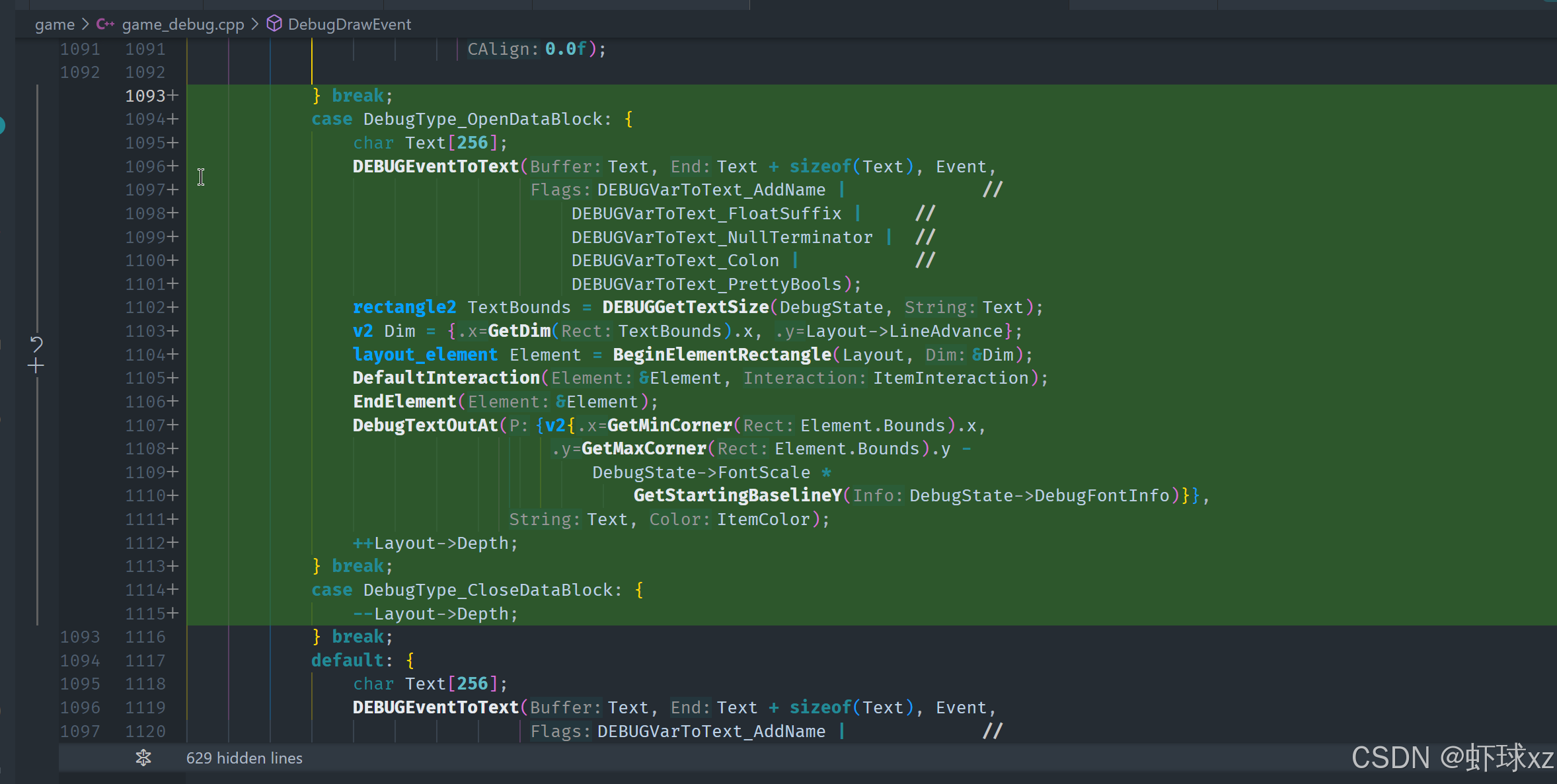Click original line number 1093 in gutter
This screenshot has height=784, width=1557.
(x=80, y=637)
